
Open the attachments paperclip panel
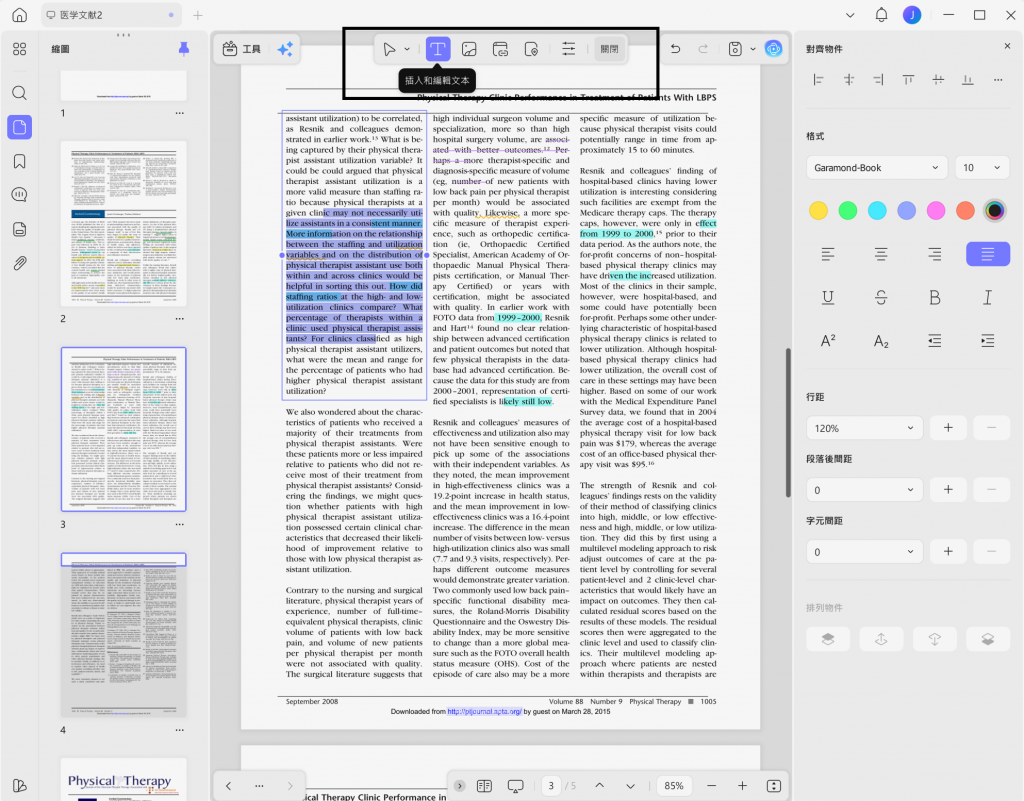20,263
